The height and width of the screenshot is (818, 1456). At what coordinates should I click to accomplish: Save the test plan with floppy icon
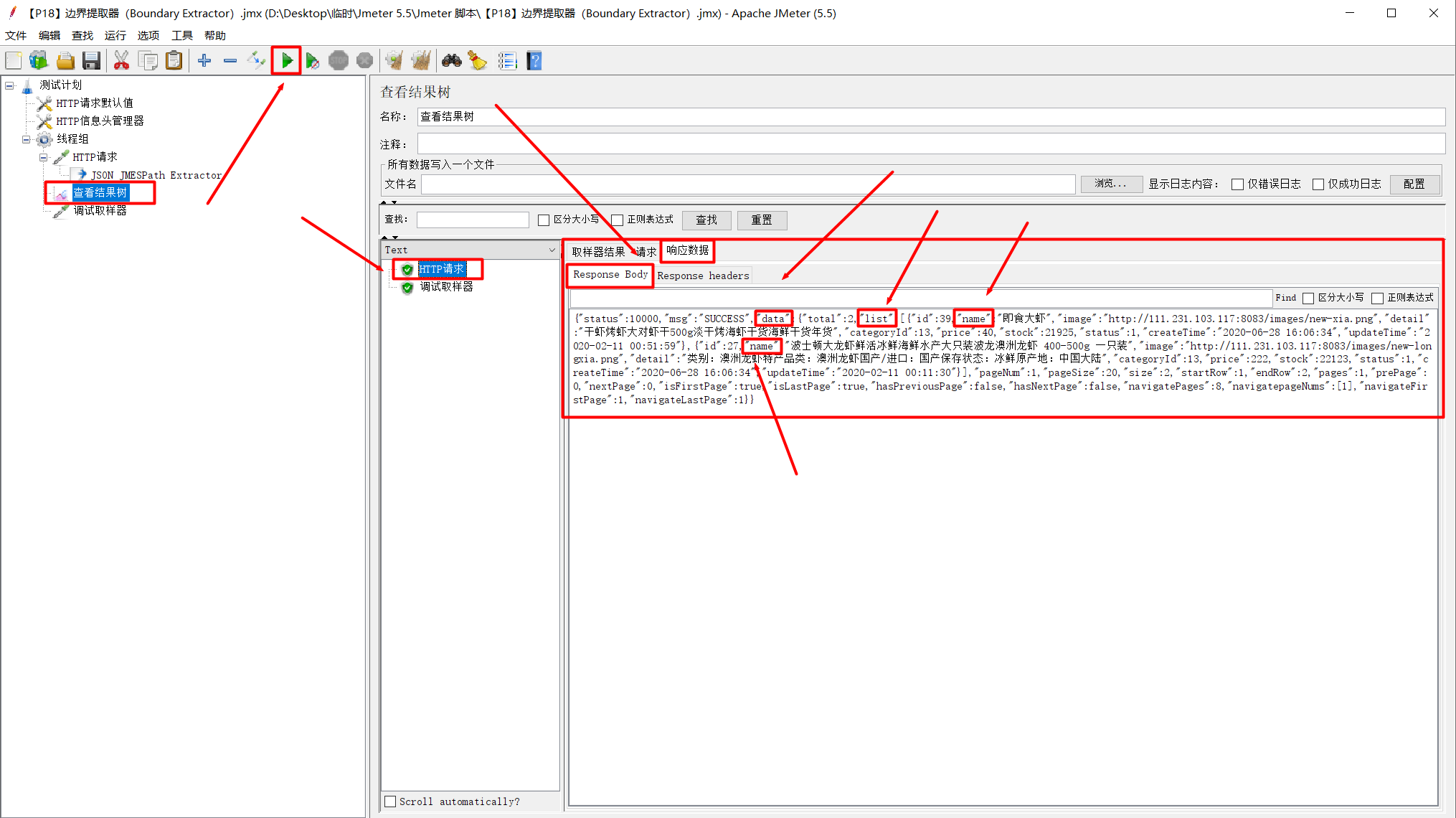[91, 61]
